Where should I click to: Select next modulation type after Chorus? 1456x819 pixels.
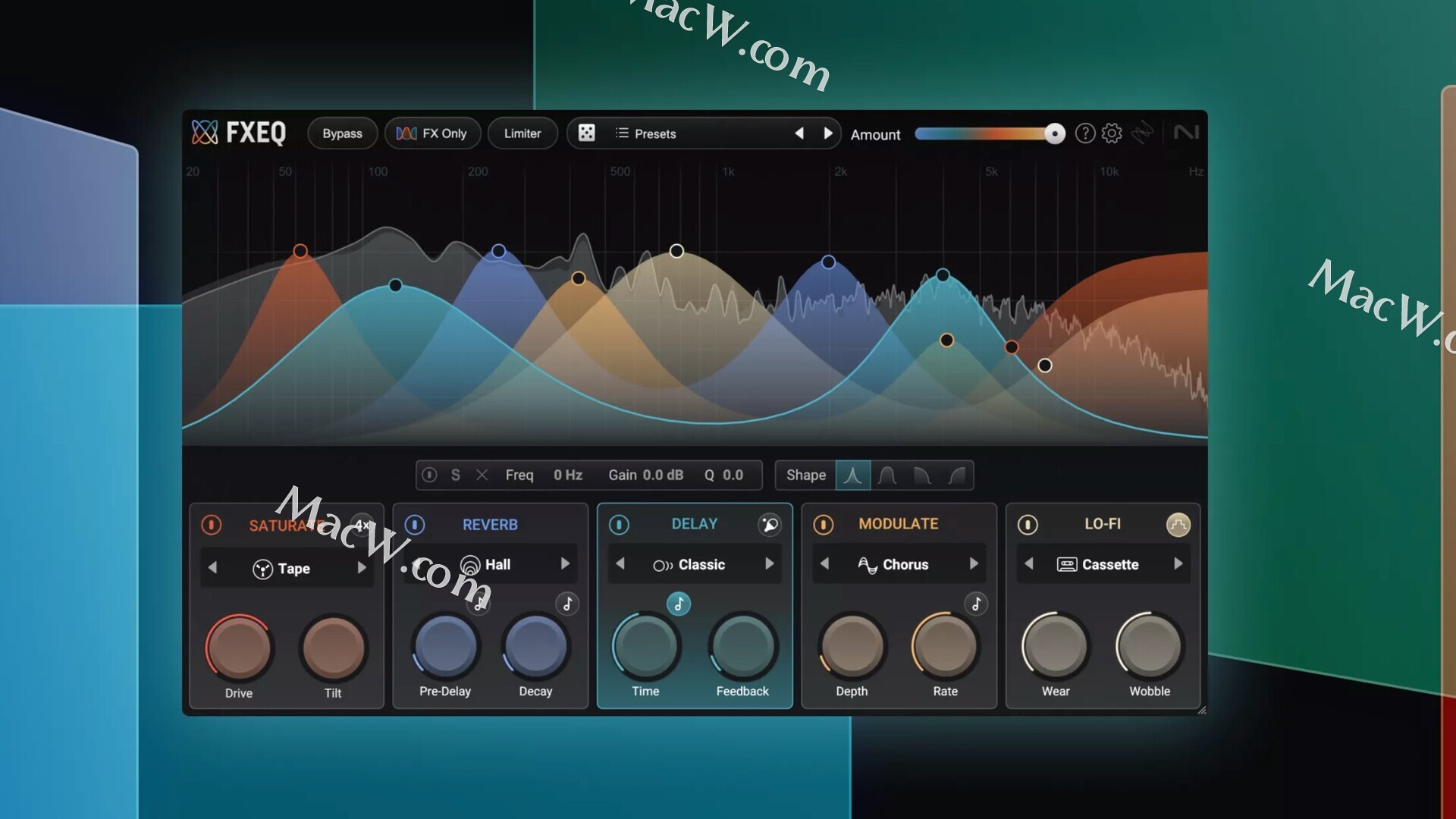tap(974, 564)
